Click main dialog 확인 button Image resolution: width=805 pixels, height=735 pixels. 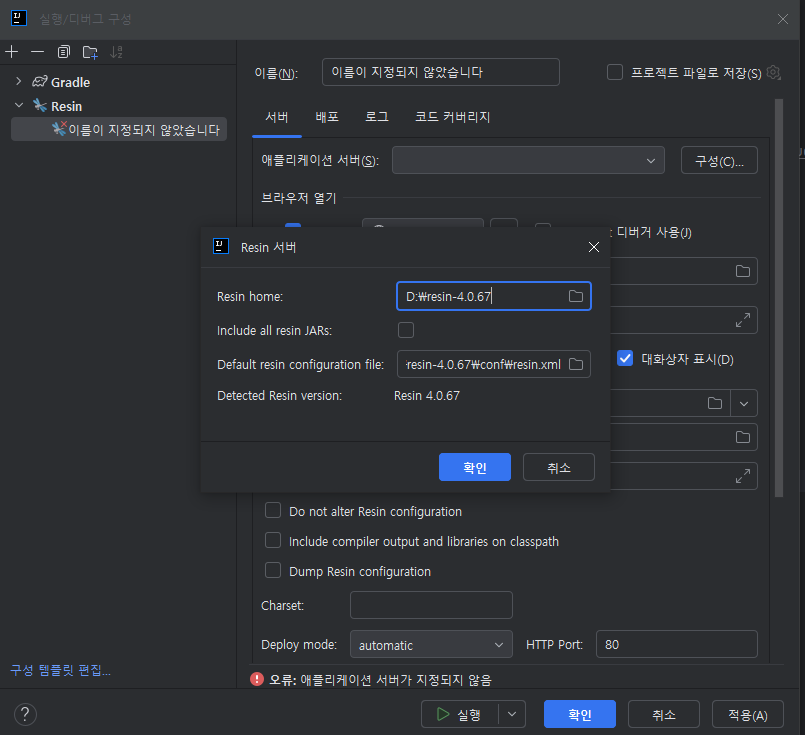[580, 714]
